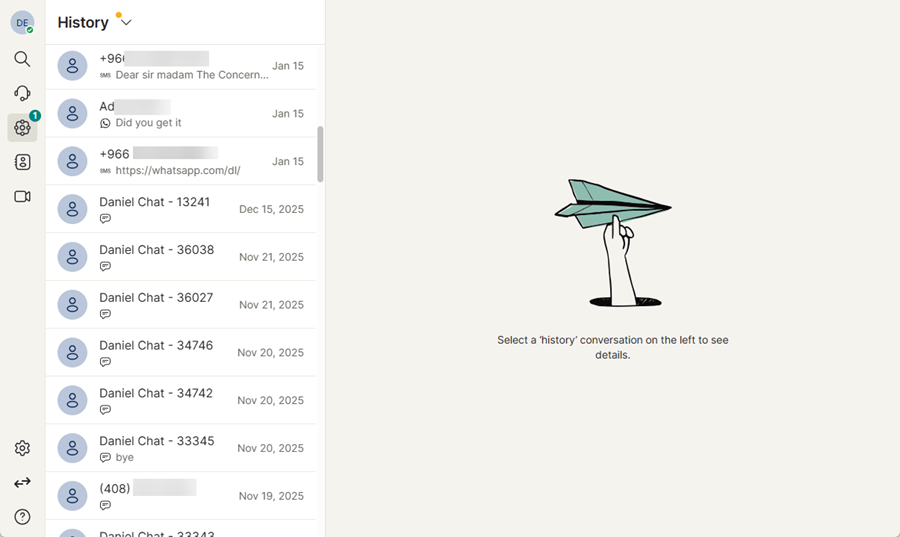Image resolution: width=900 pixels, height=537 pixels.
Task: Click the history list vertical scrollbar
Action: pos(320,154)
